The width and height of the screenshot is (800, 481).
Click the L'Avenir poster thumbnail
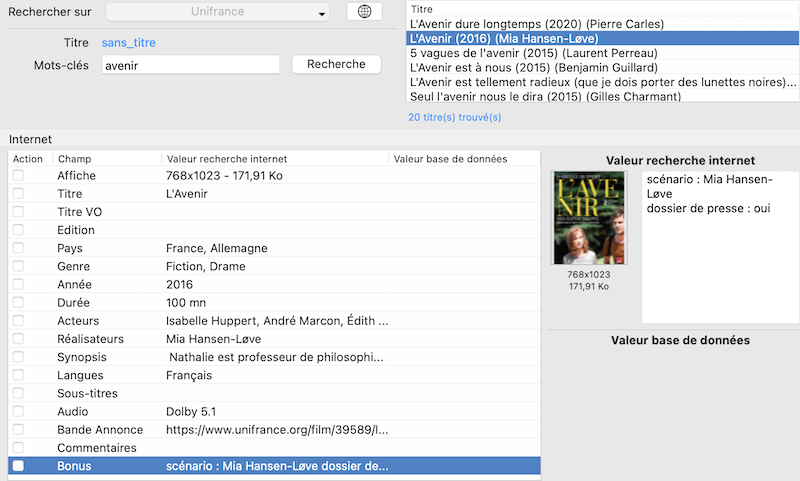click(x=581, y=218)
